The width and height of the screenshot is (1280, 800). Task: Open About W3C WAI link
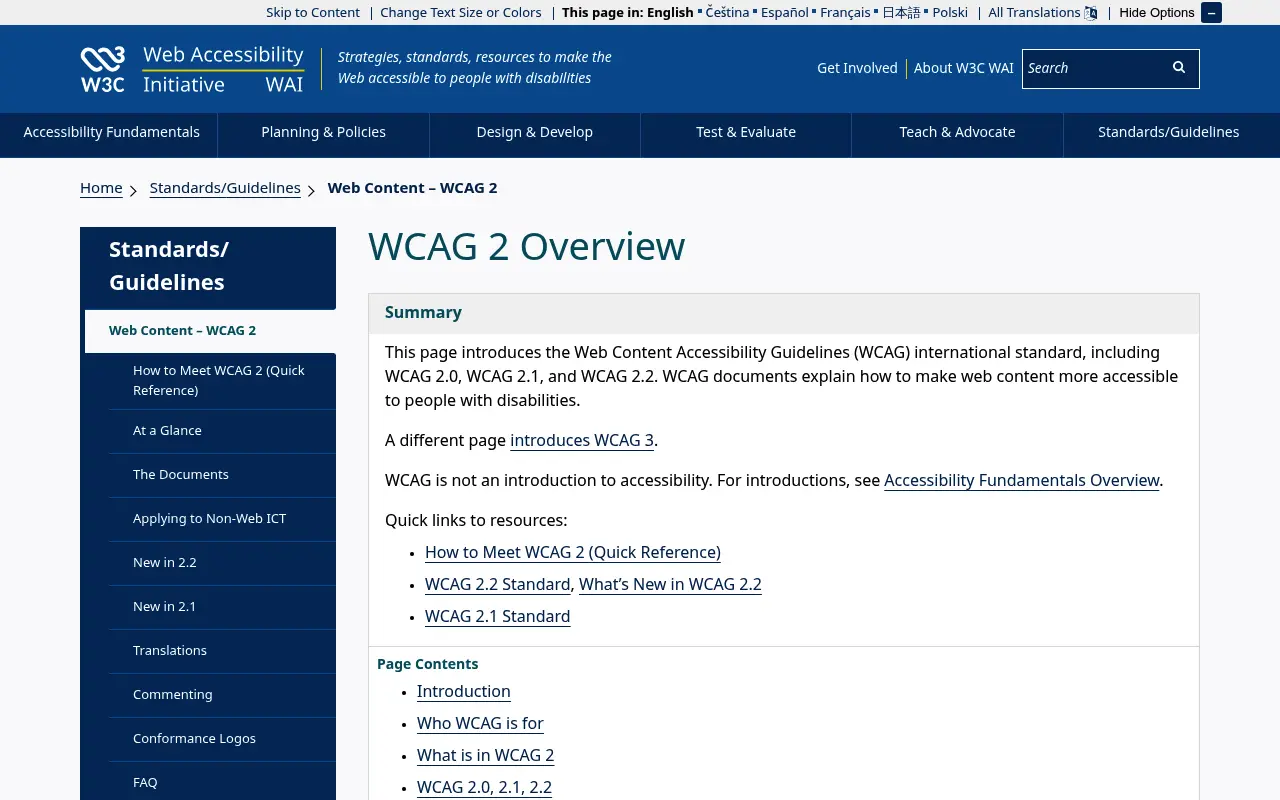click(963, 68)
